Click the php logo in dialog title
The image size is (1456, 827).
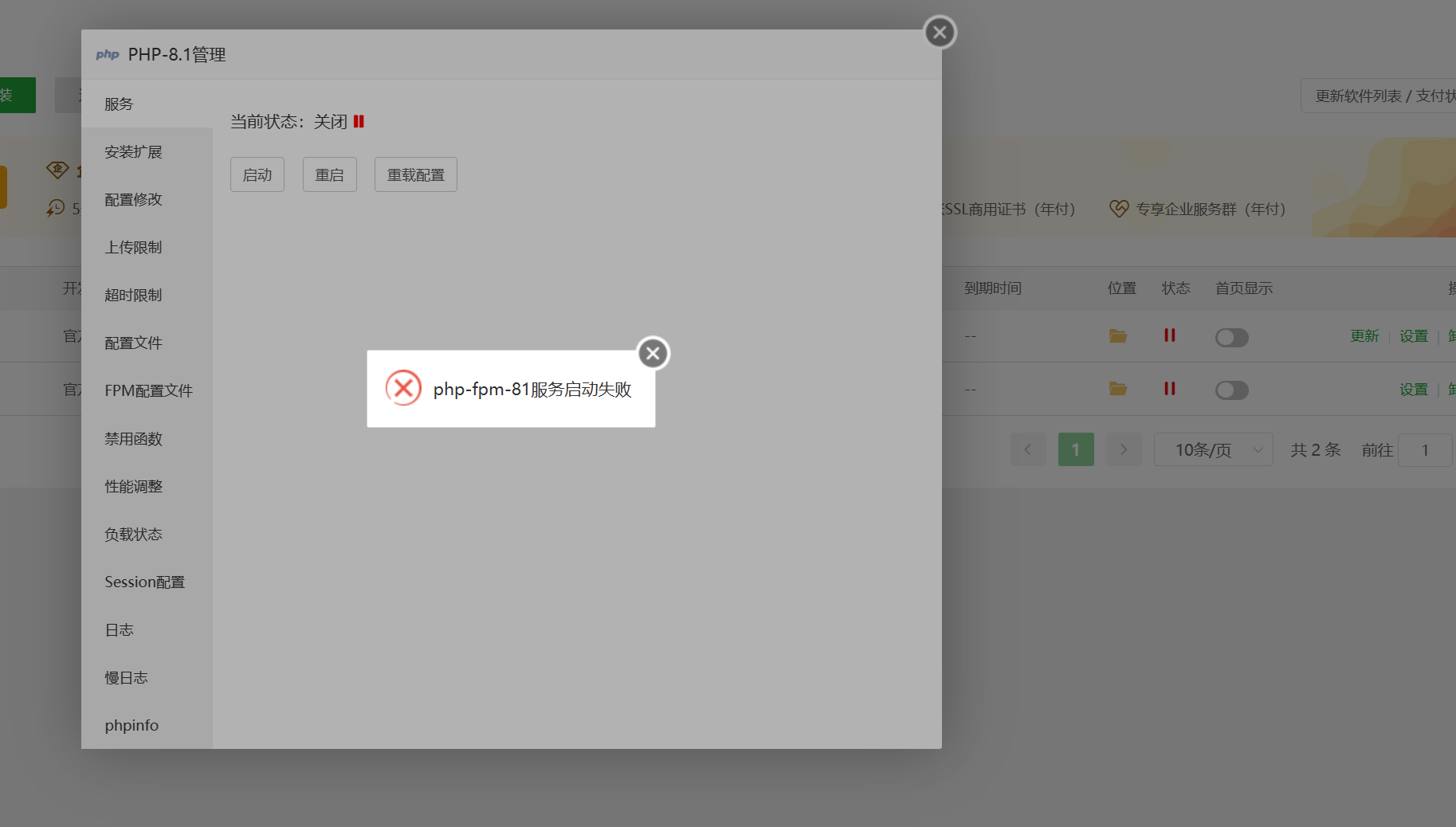(108, 54)
